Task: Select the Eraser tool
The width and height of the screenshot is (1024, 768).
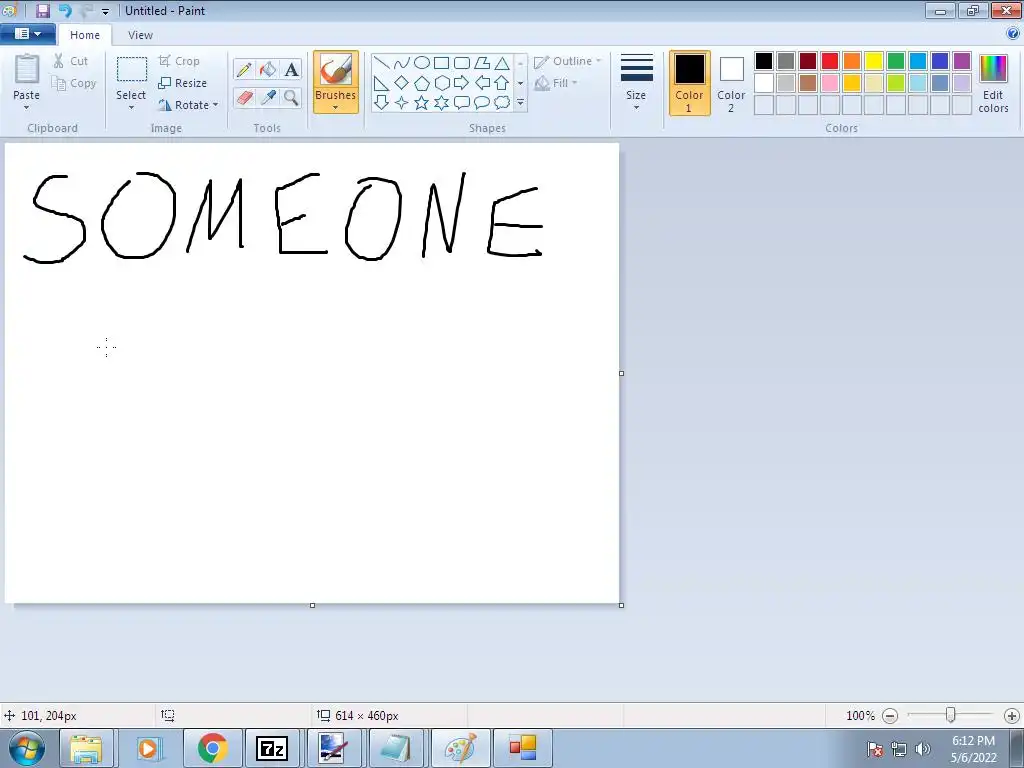Action: [x=244, y=97]
